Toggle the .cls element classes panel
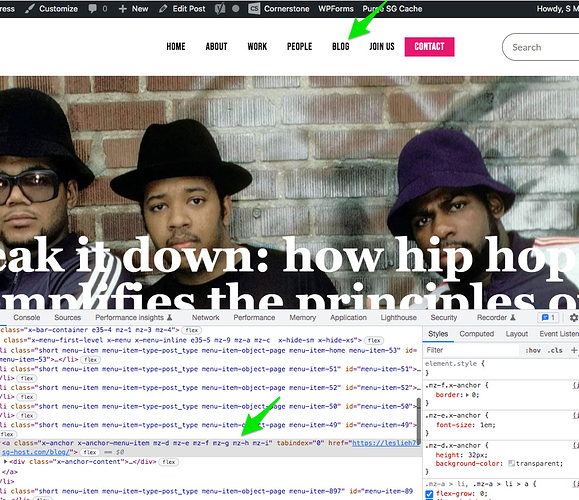579x500 pixels. coord(555,350)
